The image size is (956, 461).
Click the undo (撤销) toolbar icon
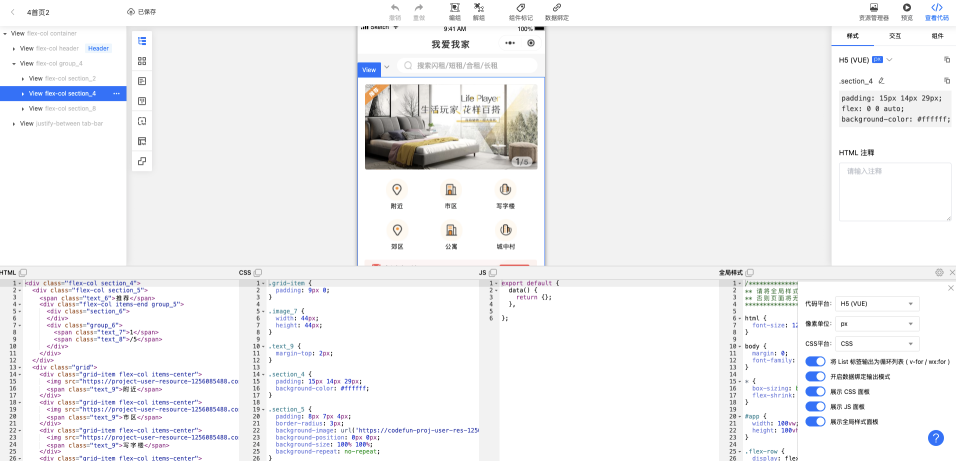[395, 8]
